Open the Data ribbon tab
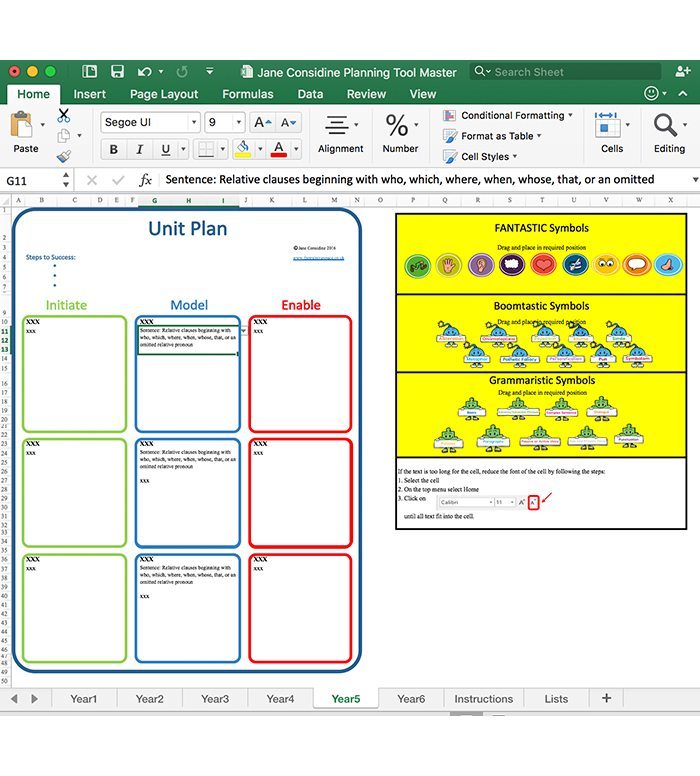 coord(310,94)
